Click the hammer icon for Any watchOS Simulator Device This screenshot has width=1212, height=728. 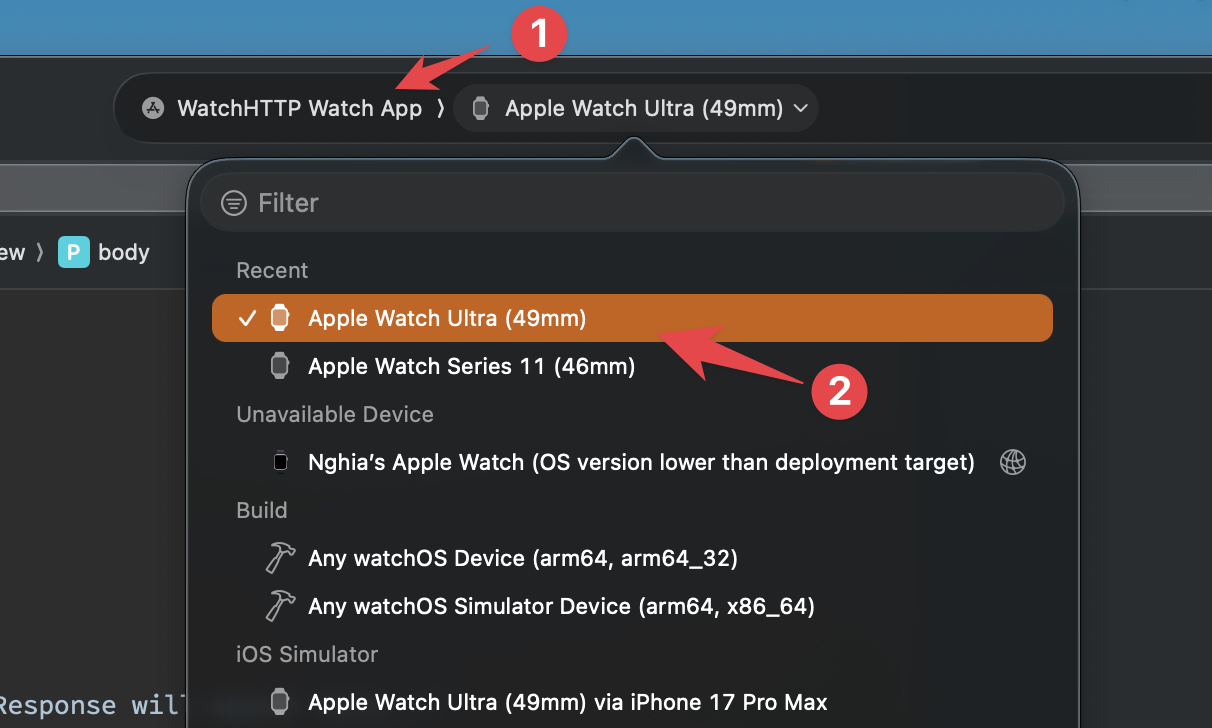(280, 606)
